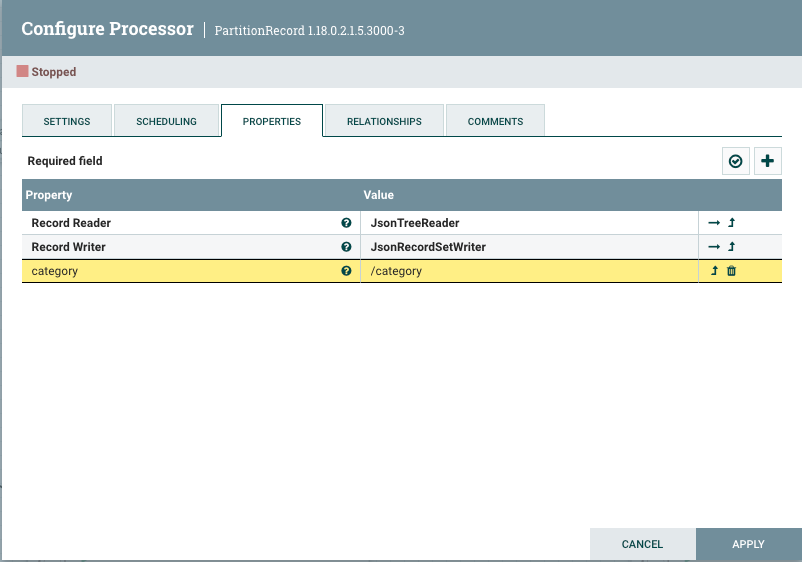Viewport: 802px width, 562px height.
Task: Select the Record Reader property name
Action: (x=71, y=223)
